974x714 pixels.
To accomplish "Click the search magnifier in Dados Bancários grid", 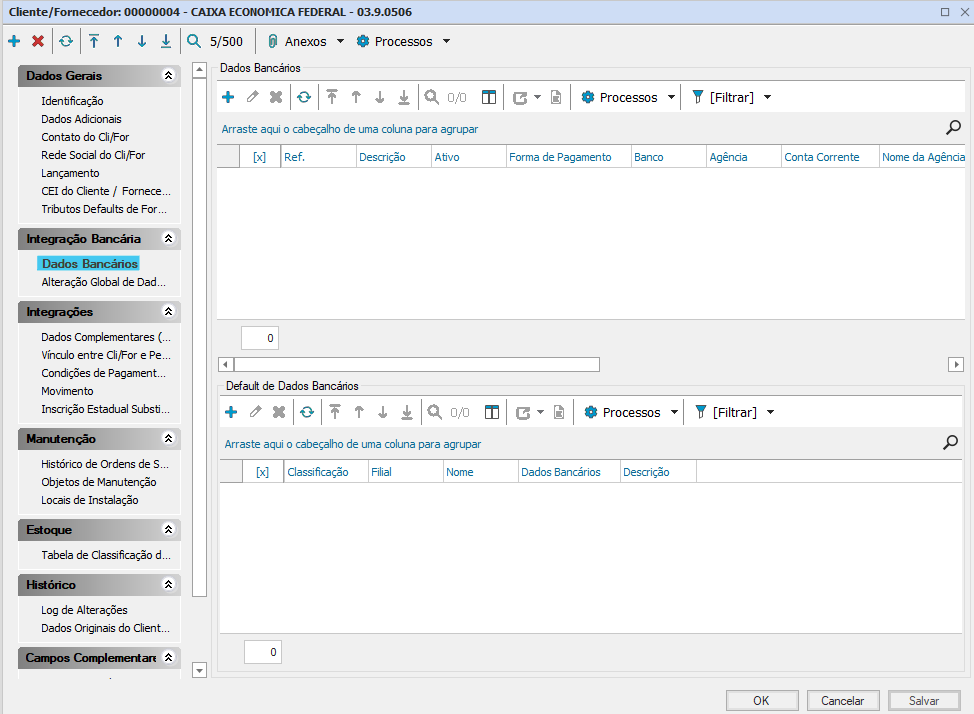I will (x=951, y=128).
